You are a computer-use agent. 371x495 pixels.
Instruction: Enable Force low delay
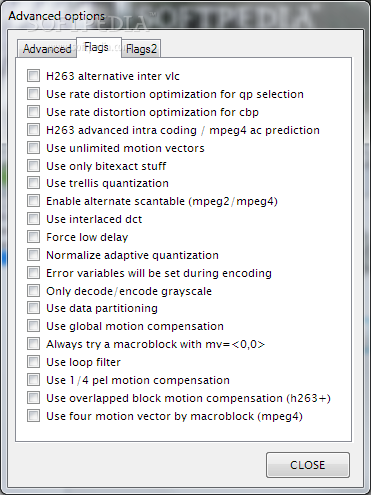(x=33, y=237)
